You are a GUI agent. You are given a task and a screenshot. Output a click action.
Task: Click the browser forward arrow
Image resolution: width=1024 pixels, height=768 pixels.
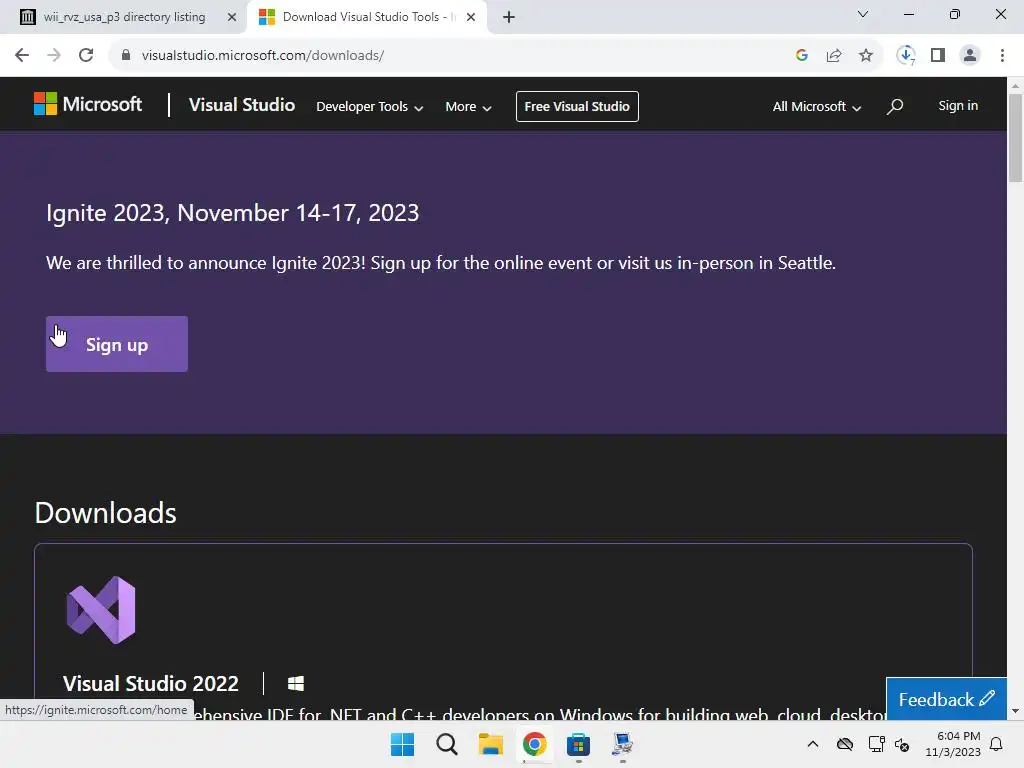[54, 56]
